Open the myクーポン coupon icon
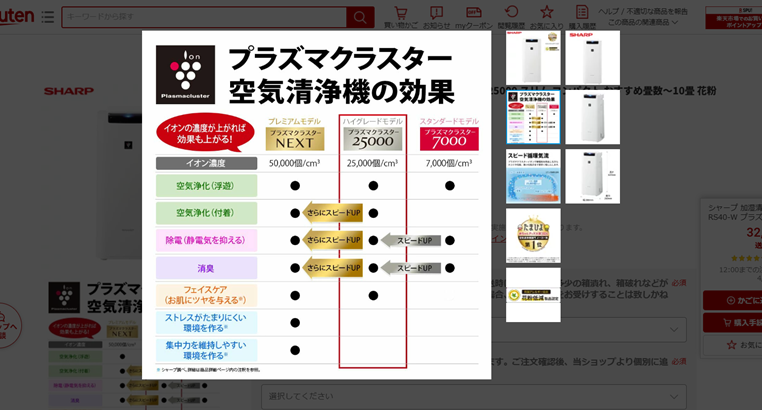762x410 pixels. pyautogui.click(x=474, y=17)
